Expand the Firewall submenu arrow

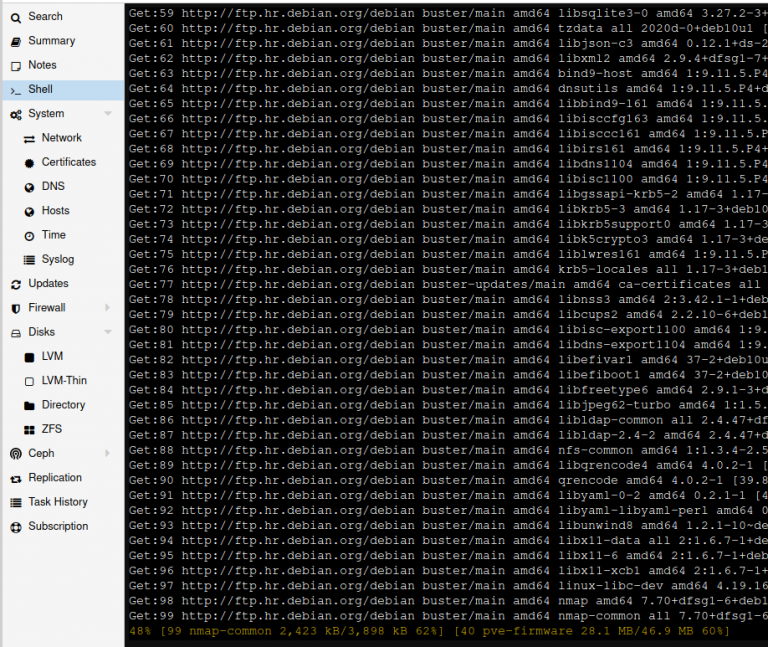point(108,308)
